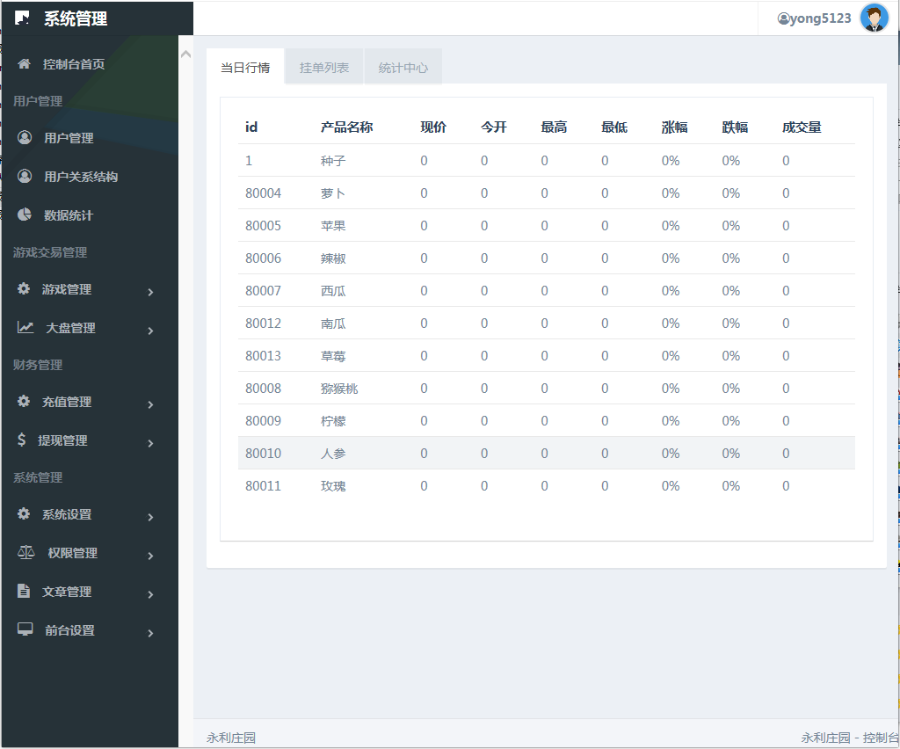This screenshot has height=749, width=900.
Task: Switch to the 挂单列表 tab
Action: tap(324, 68)
